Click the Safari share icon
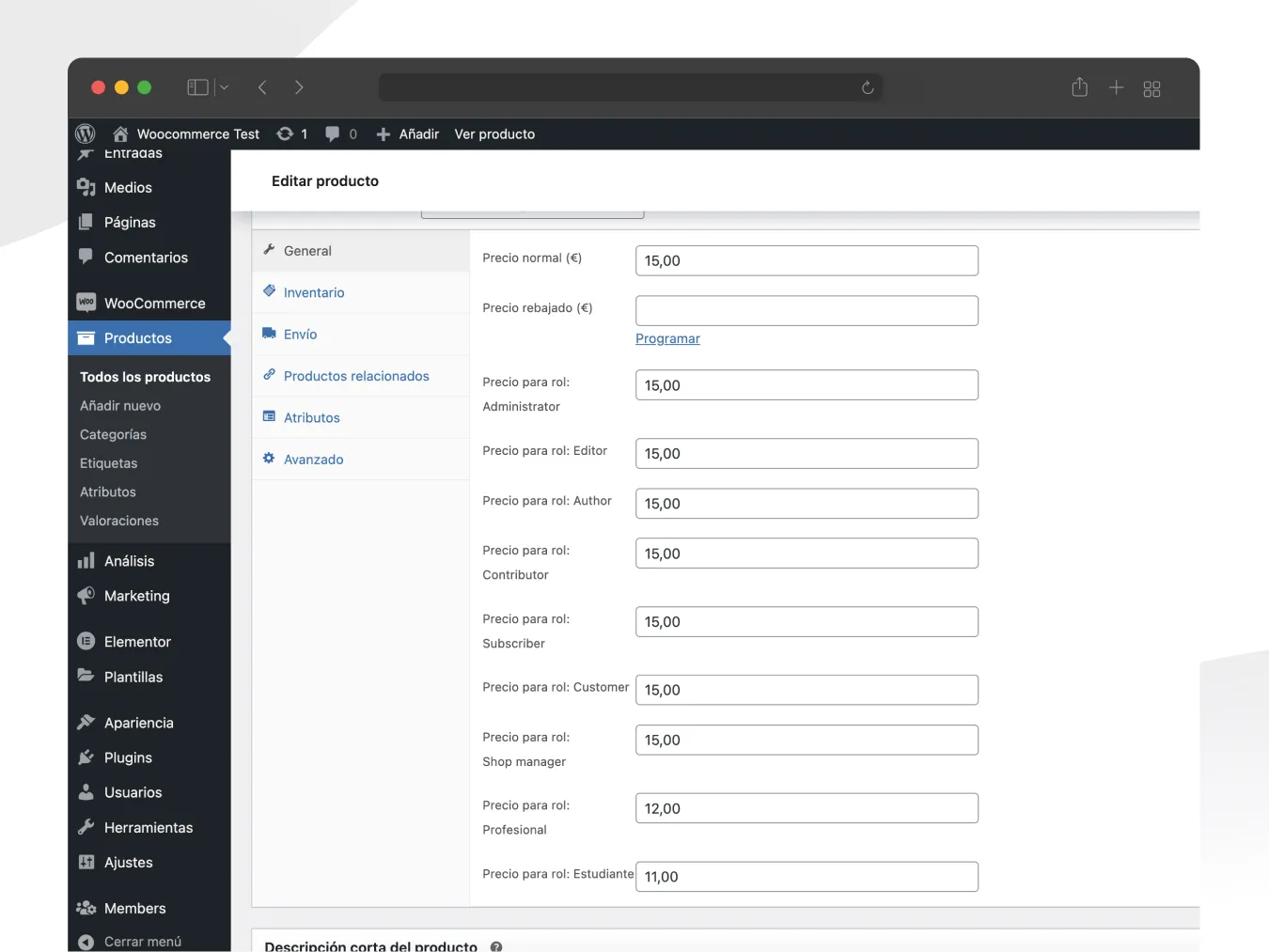 [x=1079, y=87]
